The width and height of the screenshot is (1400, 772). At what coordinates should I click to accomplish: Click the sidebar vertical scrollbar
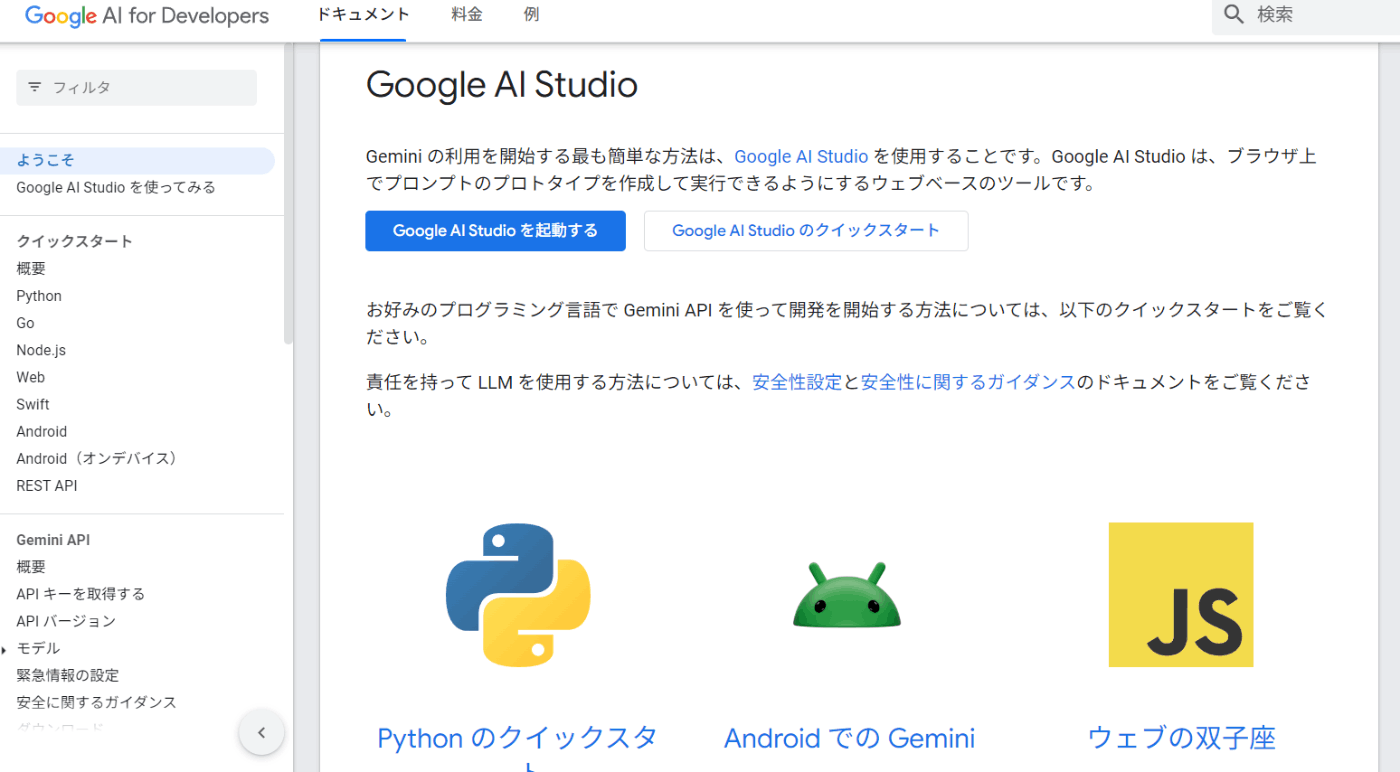tap(289, 195)
